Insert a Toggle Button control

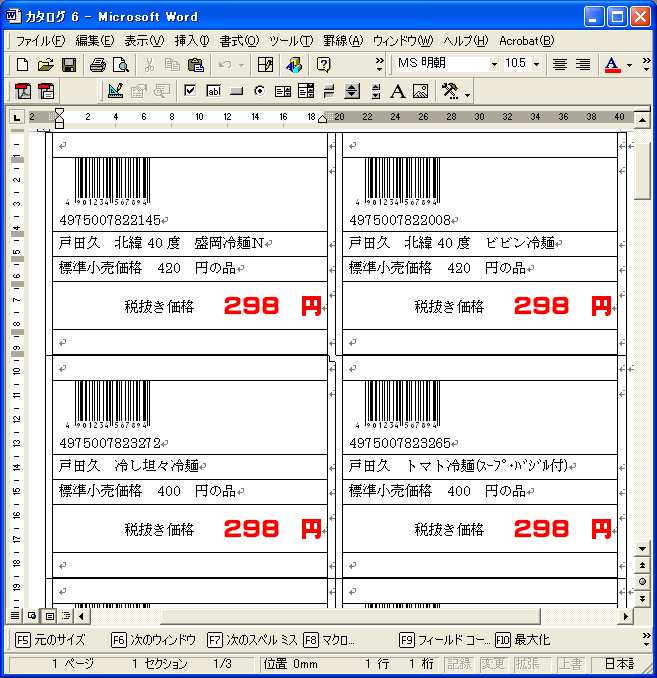click(329, 91)
